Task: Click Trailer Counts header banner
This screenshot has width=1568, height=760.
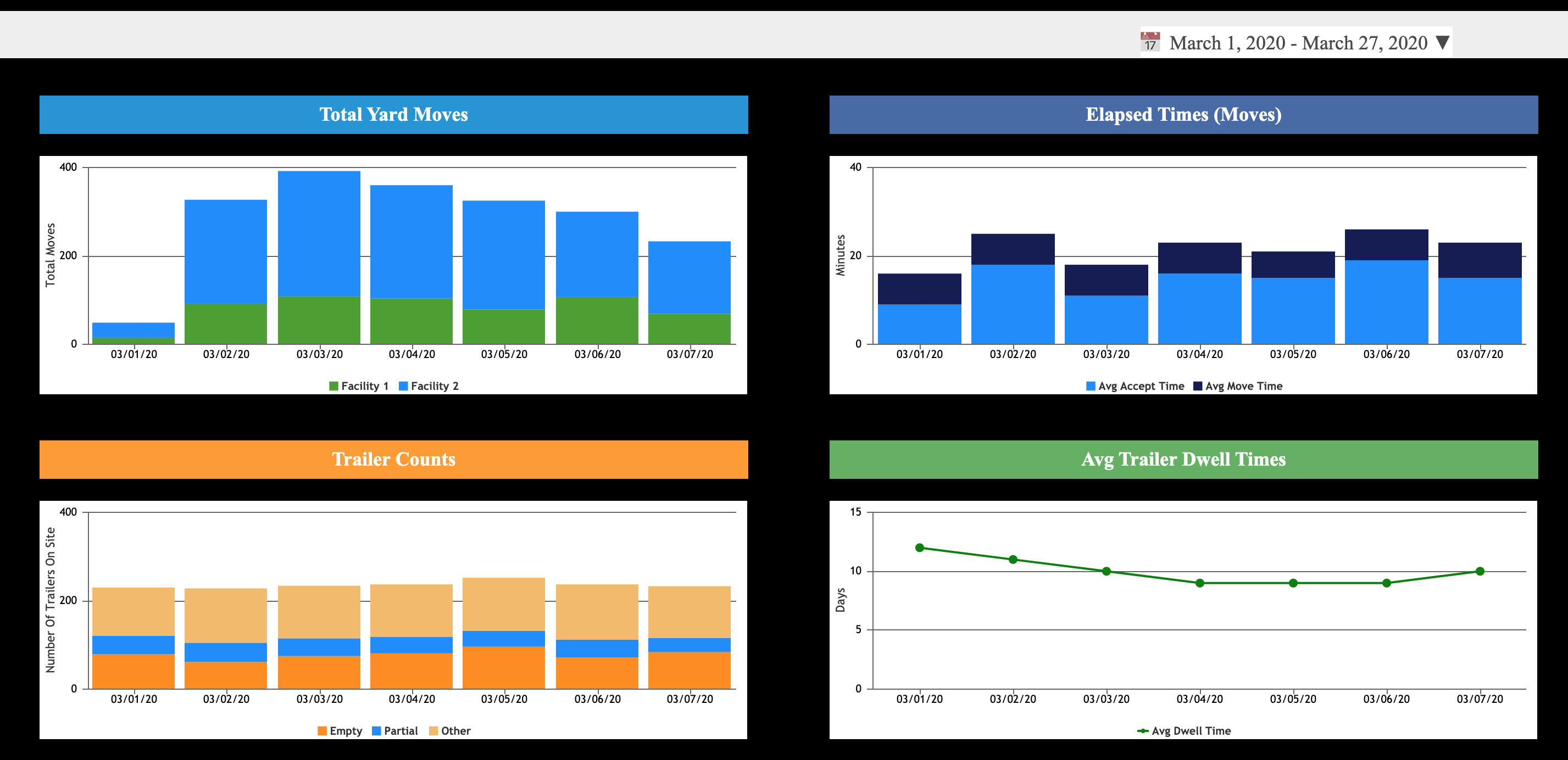Action: pos(393,460)
